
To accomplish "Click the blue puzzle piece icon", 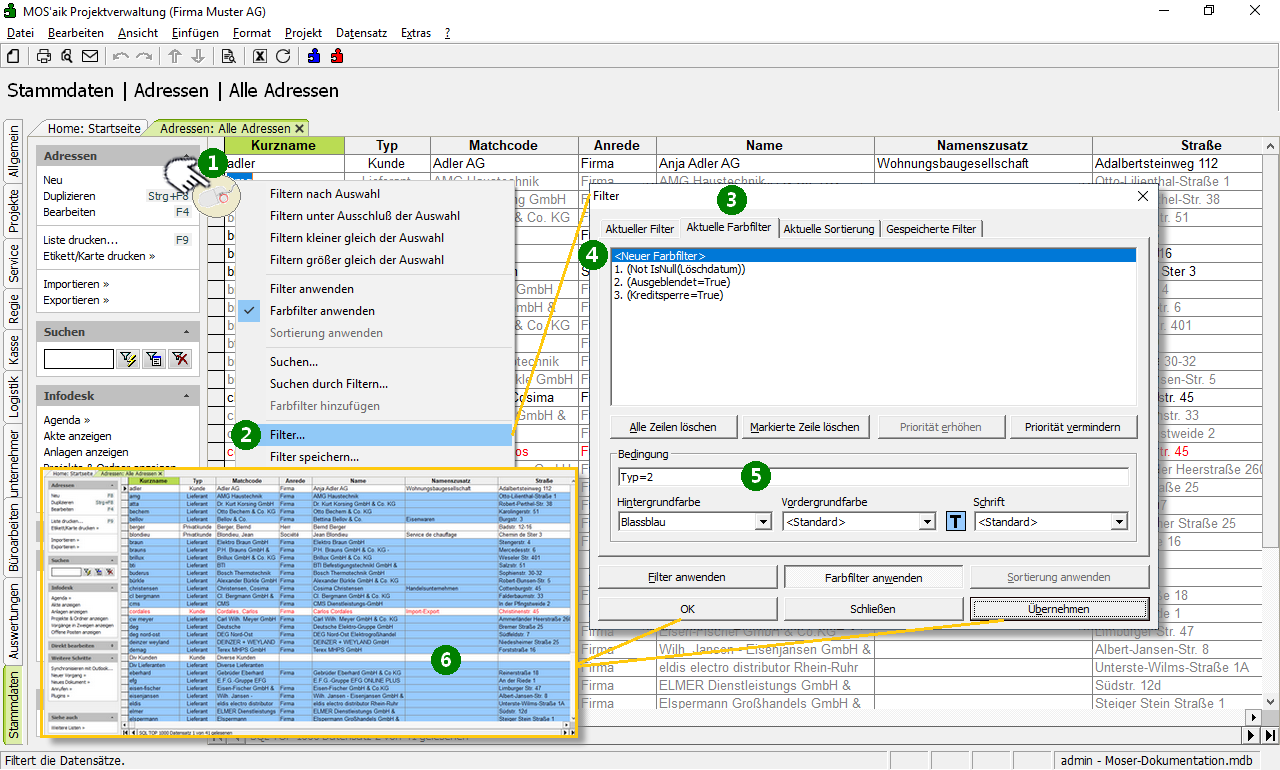I will click(314, 56).
